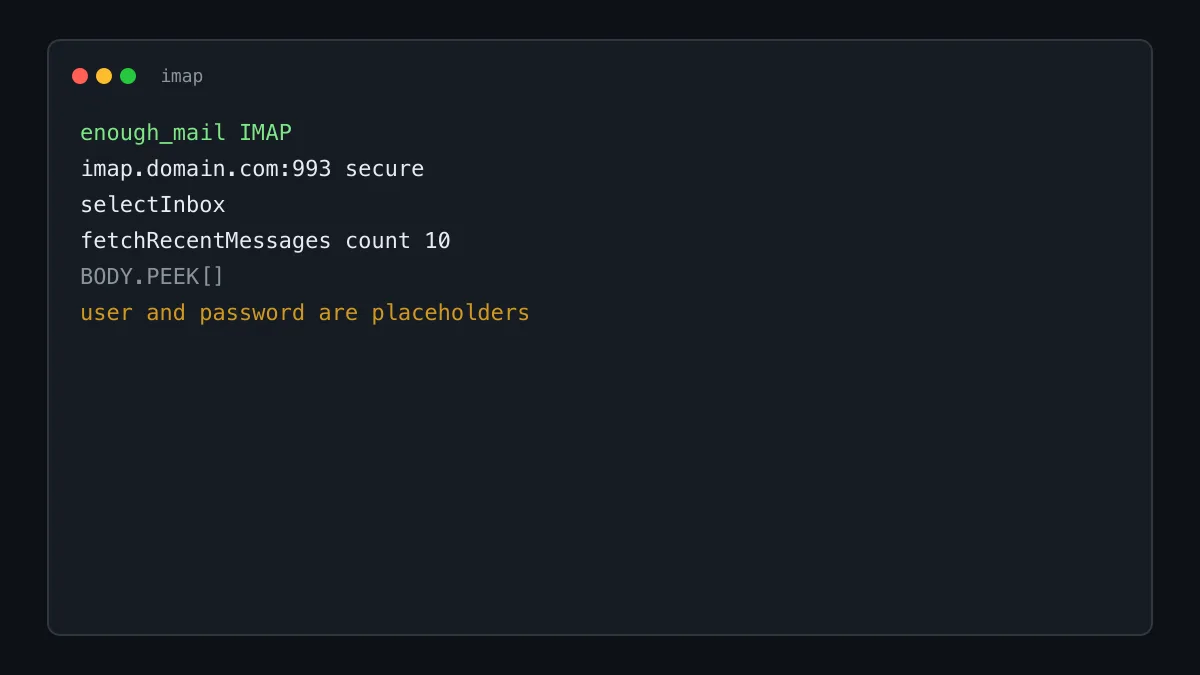Click the word secure
1200x675 pixels.
pyautogui.click(x=385, y=169)
